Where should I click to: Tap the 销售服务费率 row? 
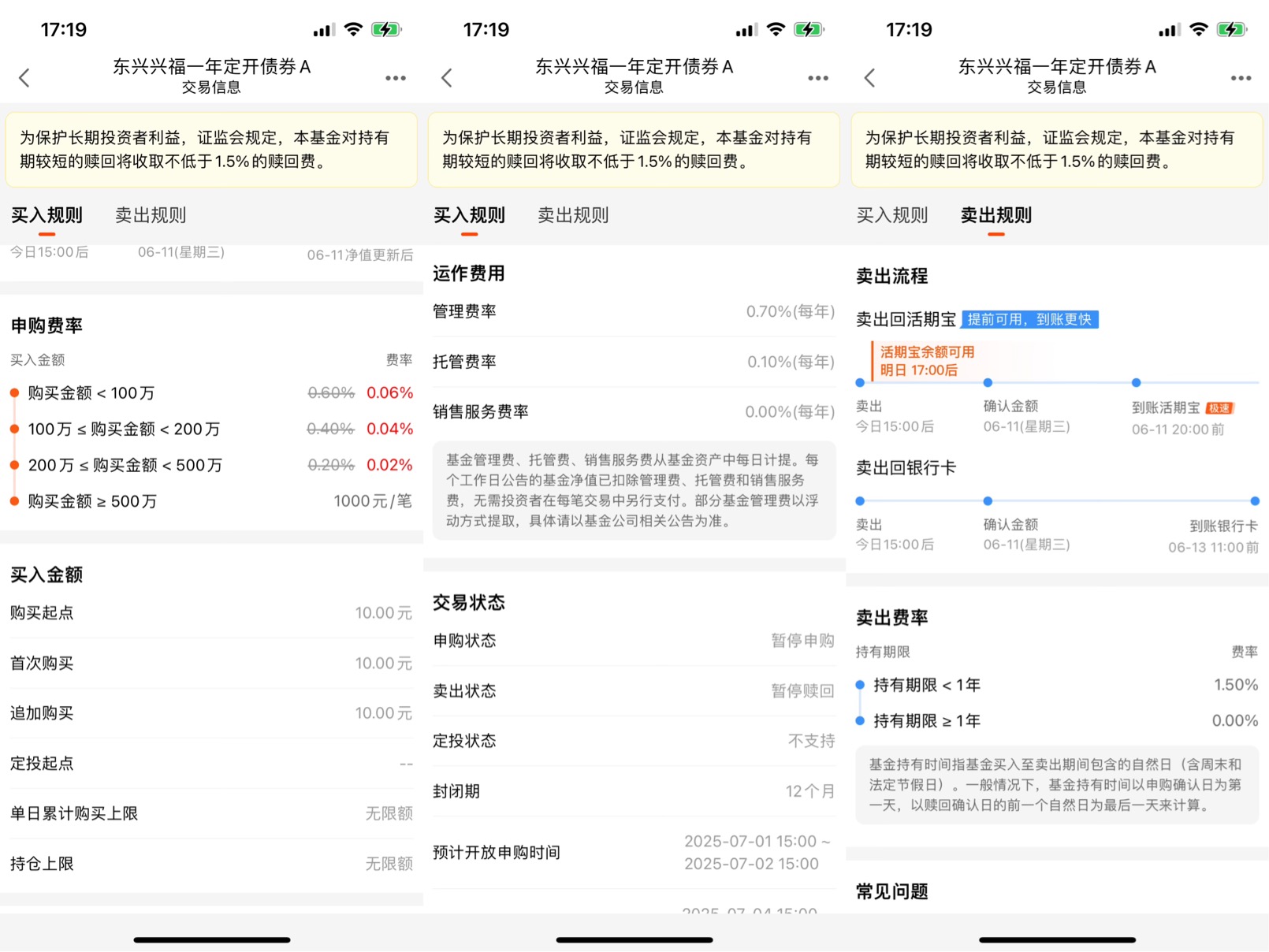(634, 412)
